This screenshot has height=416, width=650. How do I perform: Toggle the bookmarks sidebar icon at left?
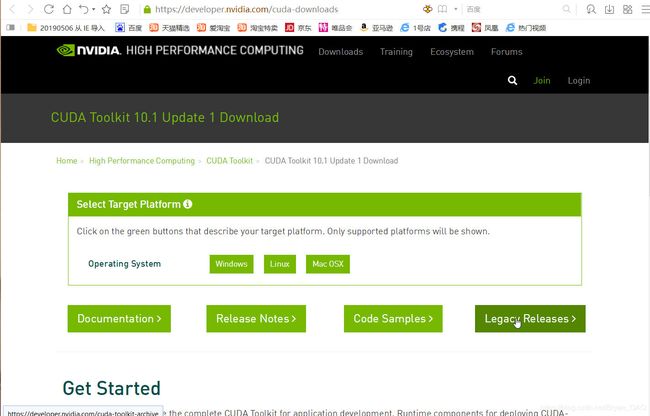point(11,28)
